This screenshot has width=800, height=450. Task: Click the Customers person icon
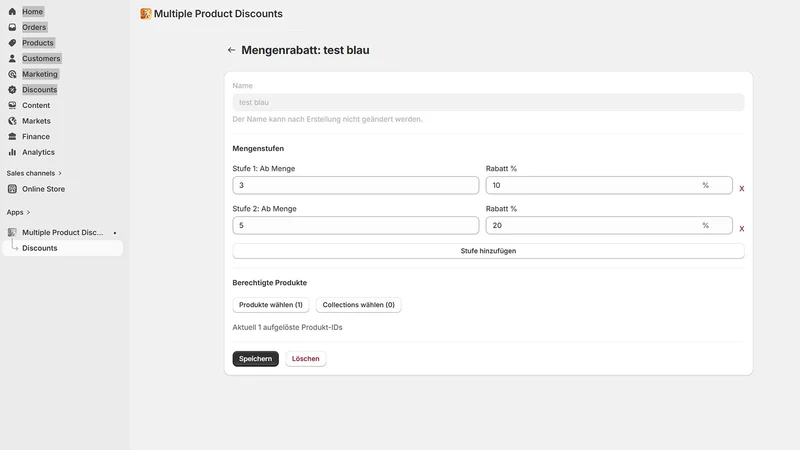12,58
